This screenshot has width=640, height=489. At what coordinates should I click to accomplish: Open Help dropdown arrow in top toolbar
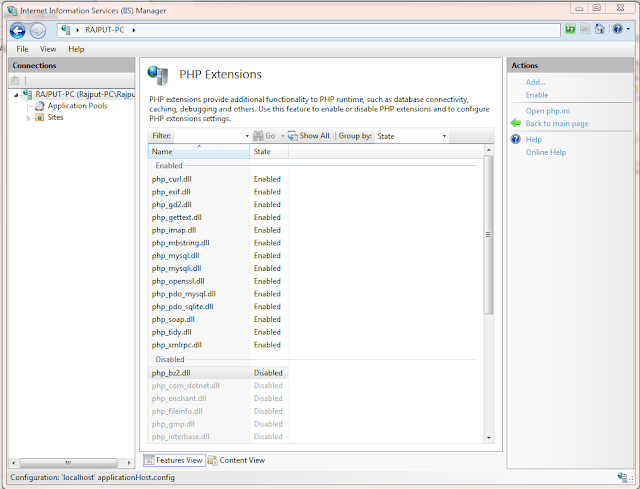tap(628, 29)
